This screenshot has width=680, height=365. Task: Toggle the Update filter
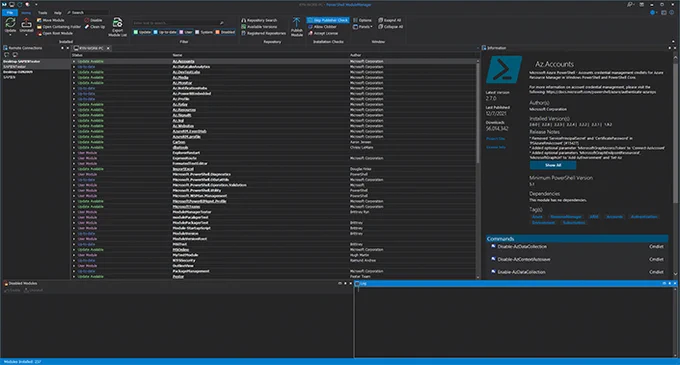coord(142,32)
